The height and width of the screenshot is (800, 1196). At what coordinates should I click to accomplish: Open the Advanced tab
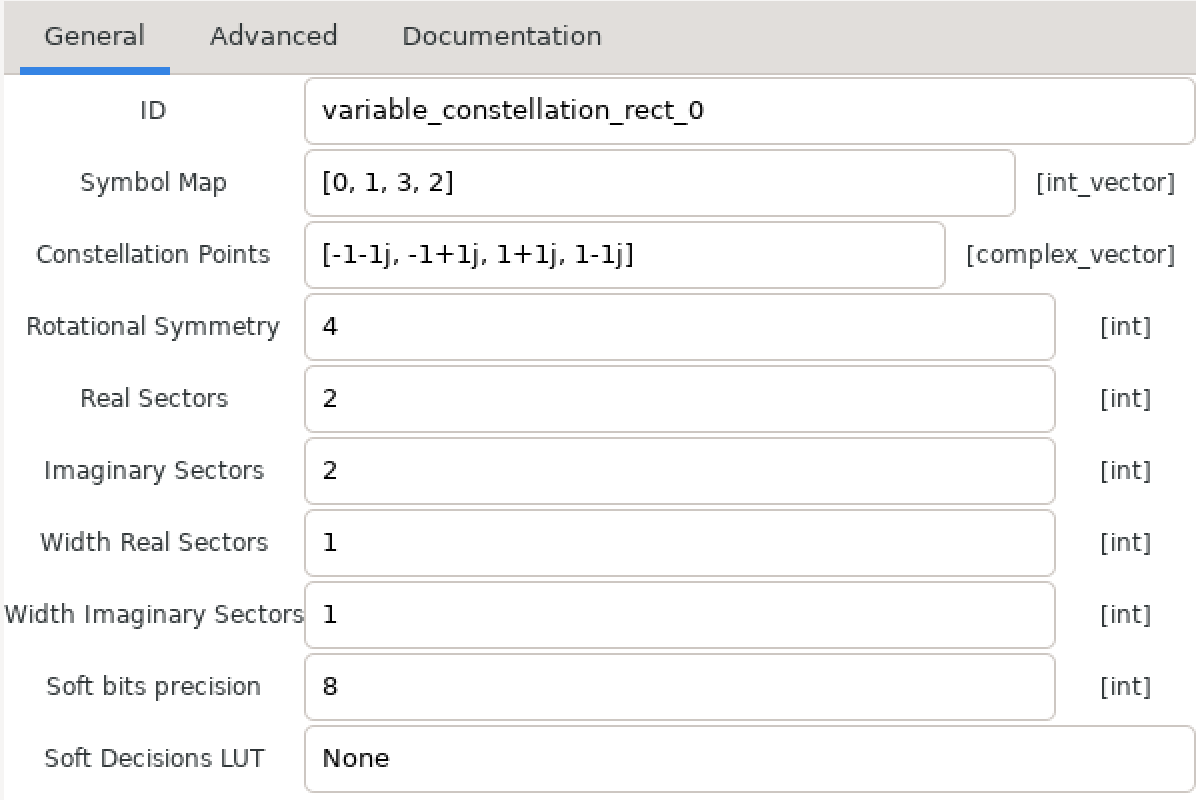274,37
